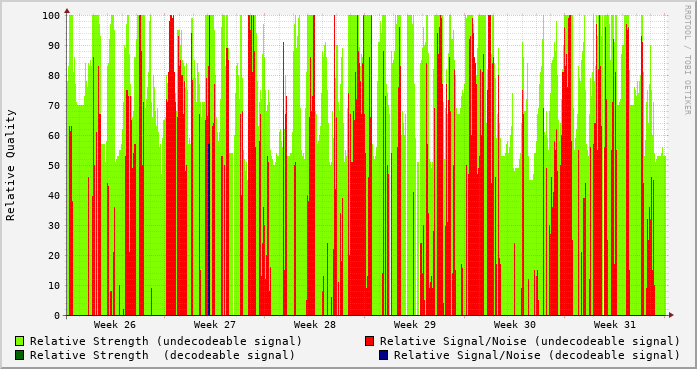Click the 100 value on y-axis
697x369 pixels.
[51, 16]
